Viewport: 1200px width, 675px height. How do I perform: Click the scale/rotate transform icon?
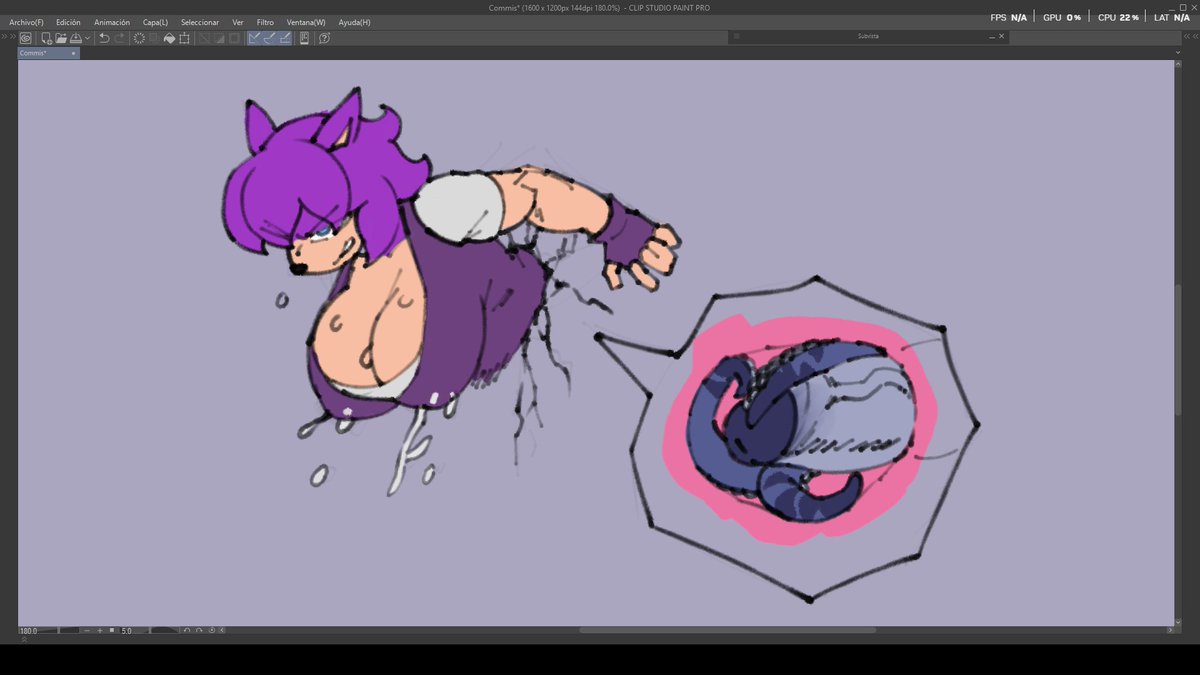tap(184, 38)
